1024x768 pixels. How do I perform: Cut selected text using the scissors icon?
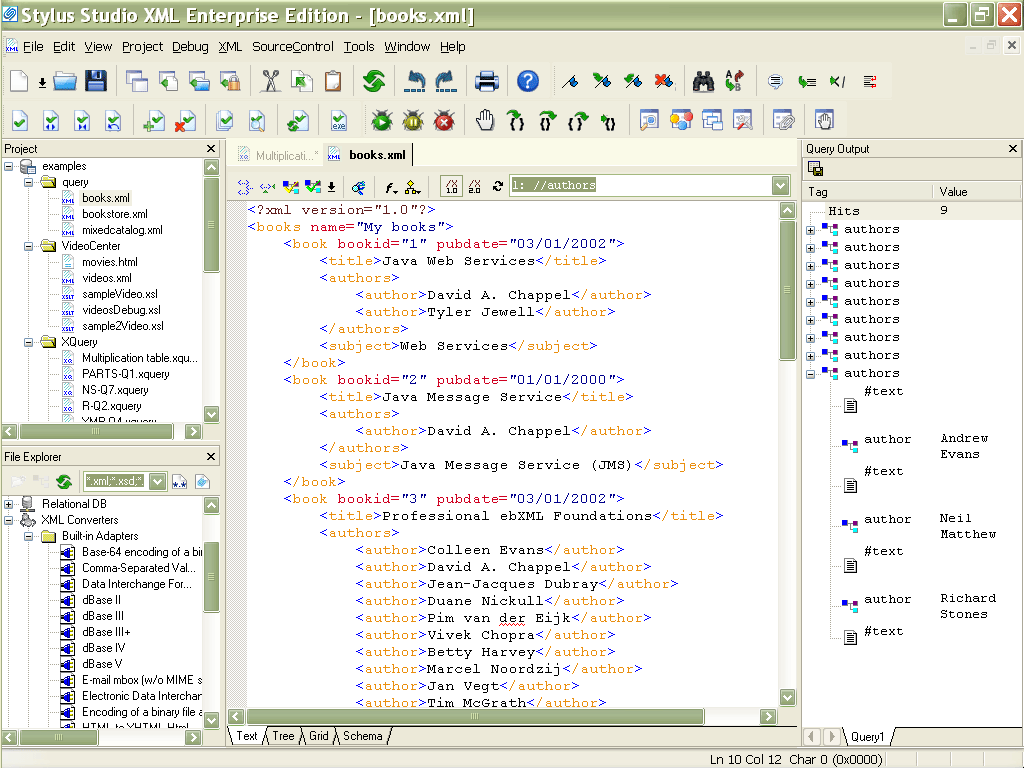[271, 82]
